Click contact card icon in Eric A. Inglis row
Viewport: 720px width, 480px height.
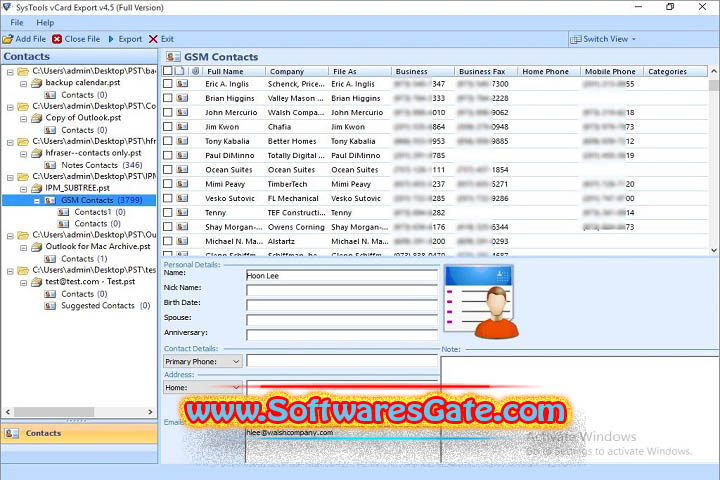pos(182,84)
